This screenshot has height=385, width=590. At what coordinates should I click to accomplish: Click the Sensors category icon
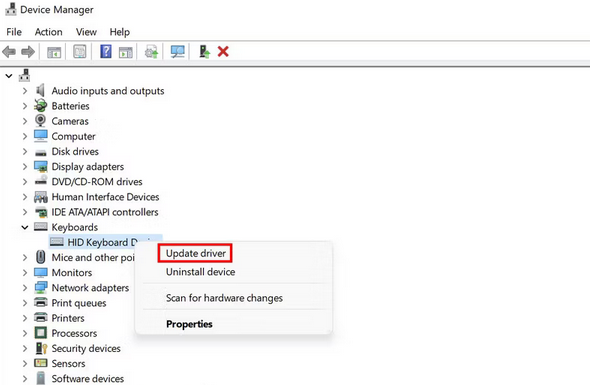click(41, 363)
